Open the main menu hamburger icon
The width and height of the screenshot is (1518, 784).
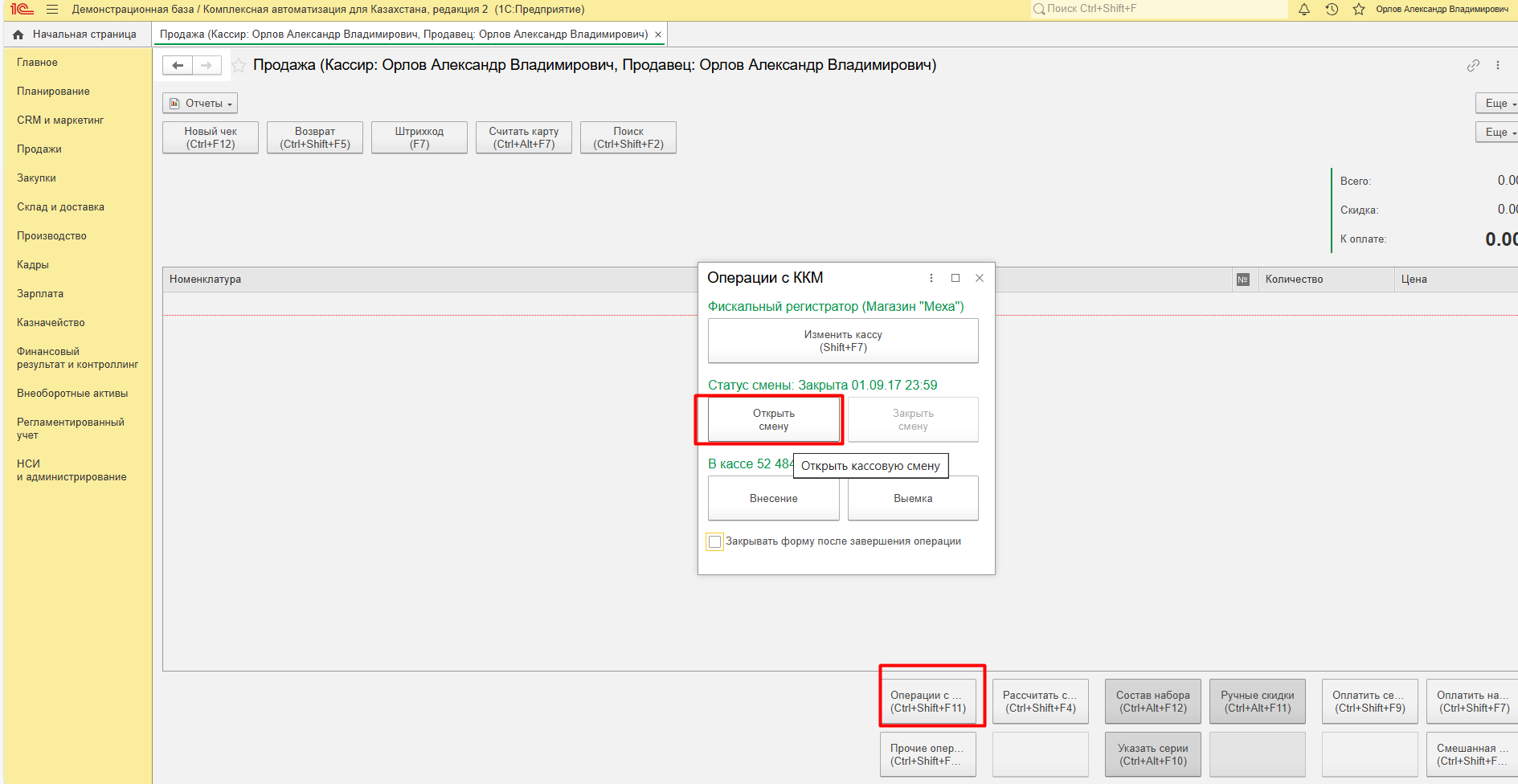point(52,10)
